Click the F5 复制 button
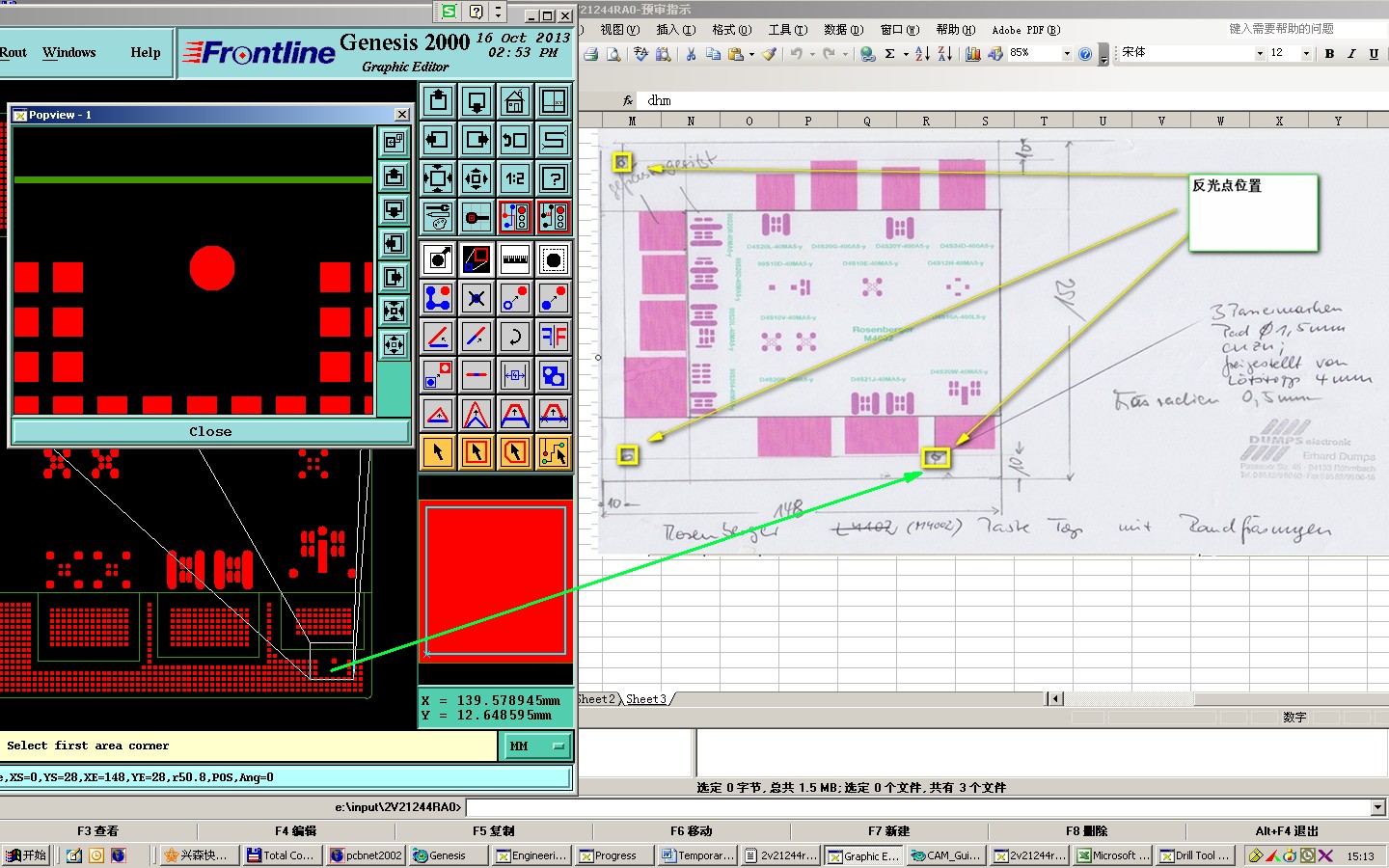This screenshot has height=868, width=1389. [x=494, y=830]
